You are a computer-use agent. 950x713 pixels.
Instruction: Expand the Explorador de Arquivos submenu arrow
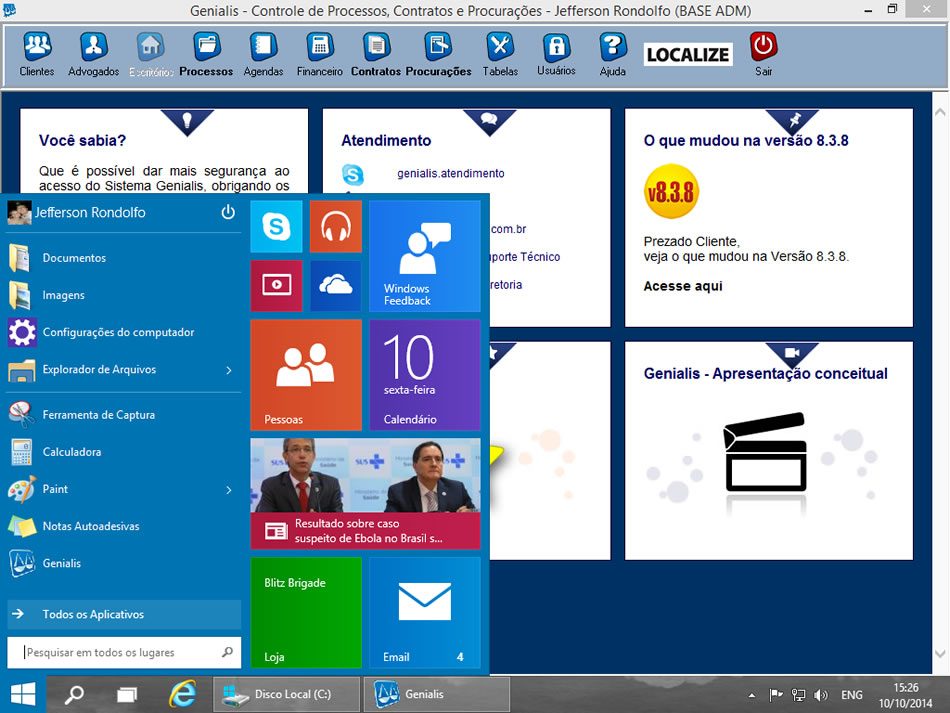[229, 370]
